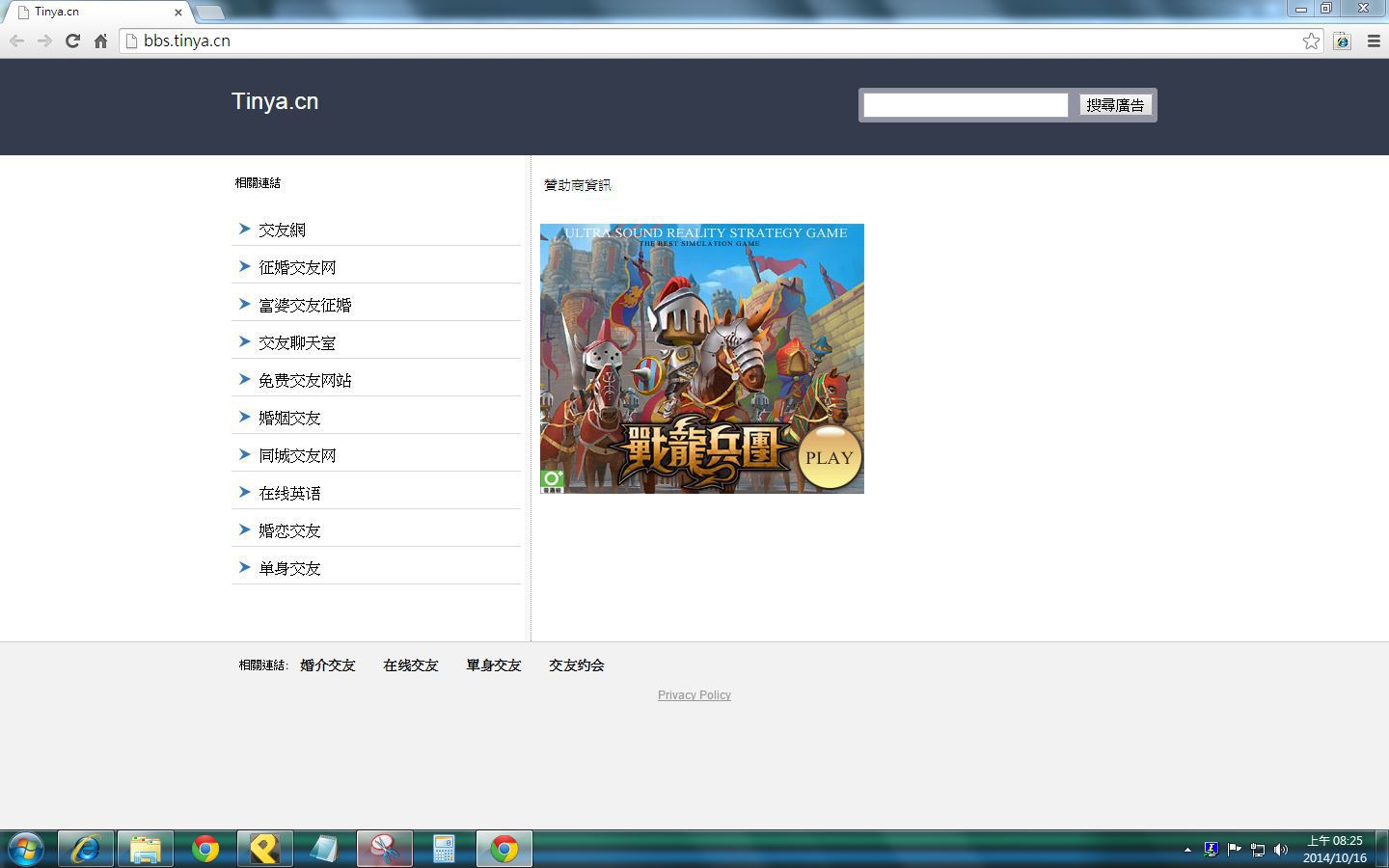
Task: Open the 在线英语 link
Action: [289, 493]
